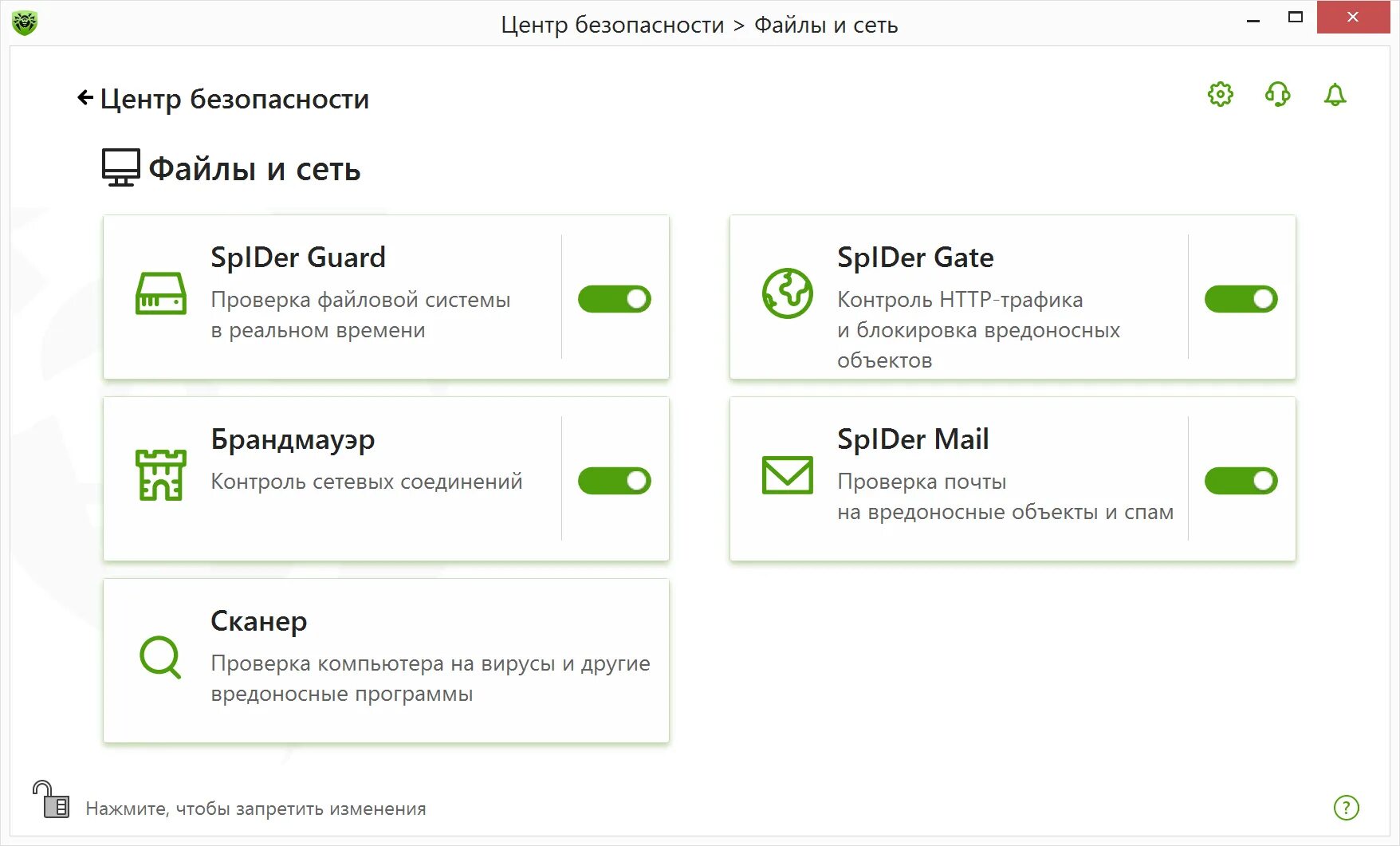Image resolution: width=1400 pixels, height=846 pixels.
Task: Disable the SpIDer Guard toggle
Action: 614,299
